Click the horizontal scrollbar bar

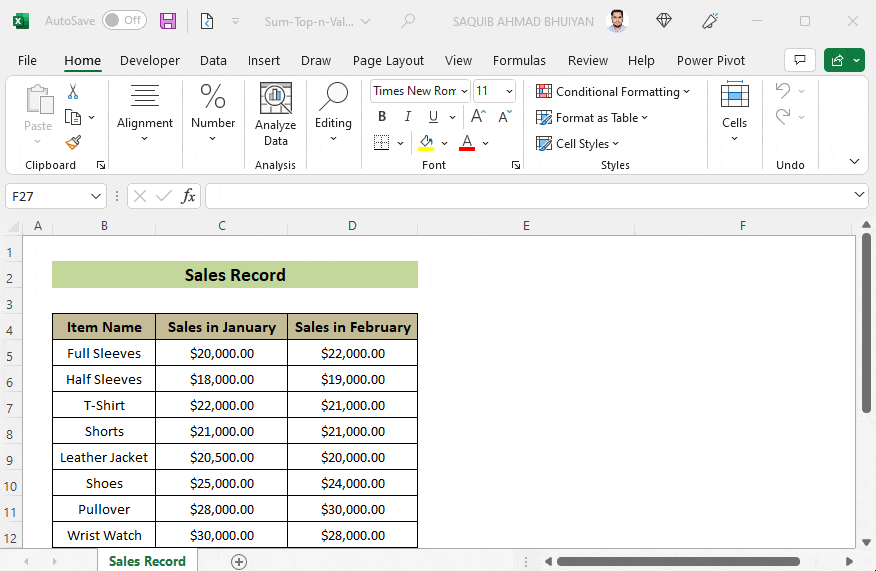pyautogui.click(x=678, y=562)
